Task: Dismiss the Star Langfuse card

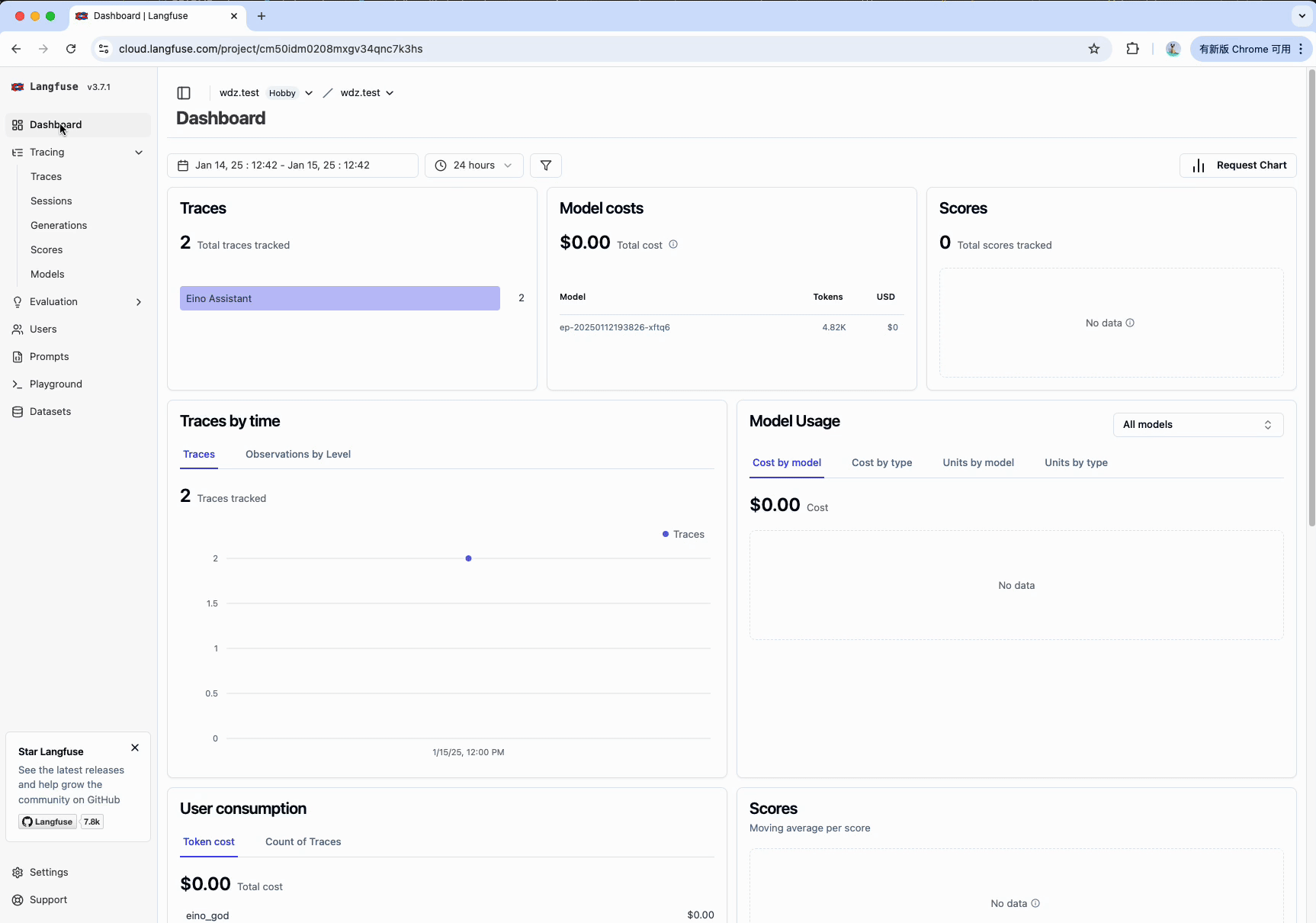Action: coord(135,748)
